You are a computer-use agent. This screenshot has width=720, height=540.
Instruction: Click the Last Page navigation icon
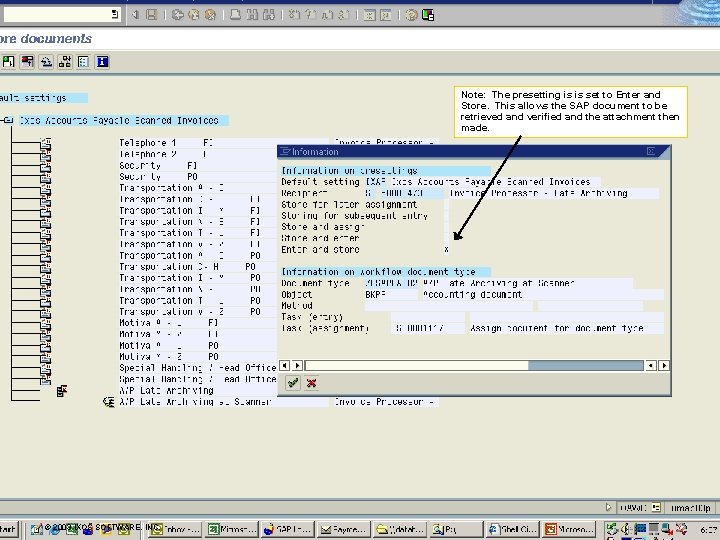coord(343,15)
